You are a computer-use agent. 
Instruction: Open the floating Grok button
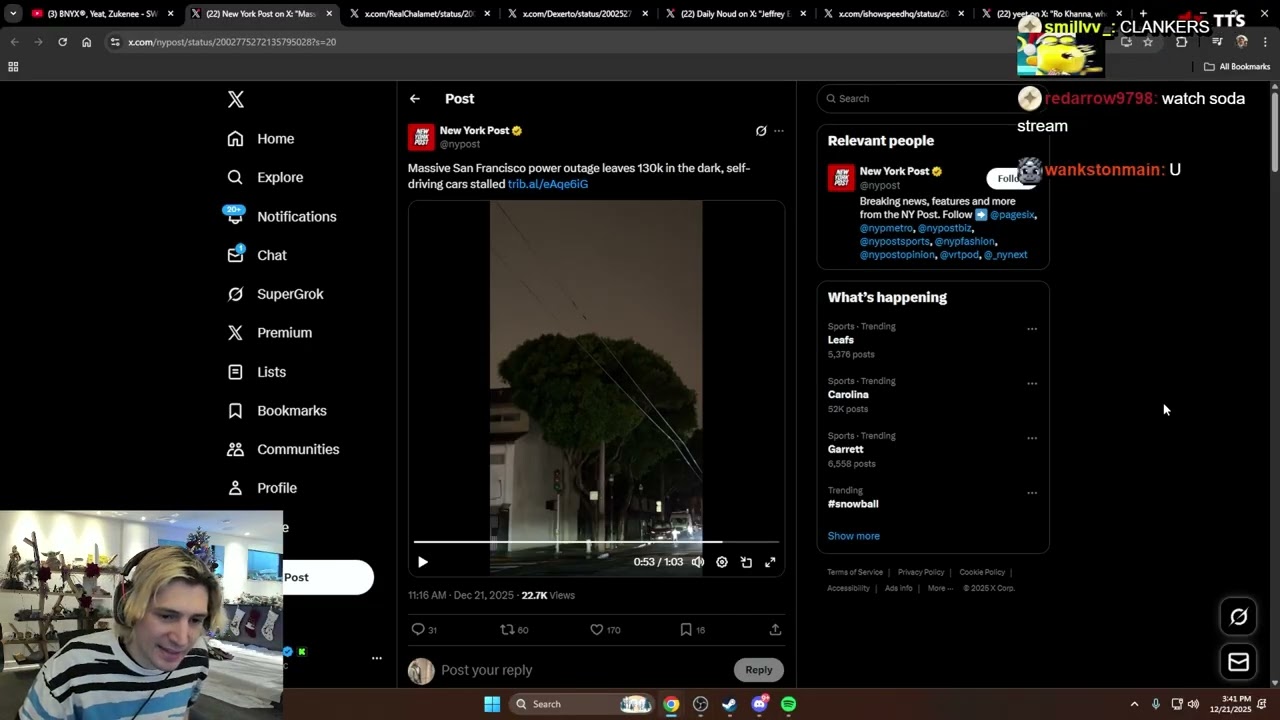[1238, 617]
